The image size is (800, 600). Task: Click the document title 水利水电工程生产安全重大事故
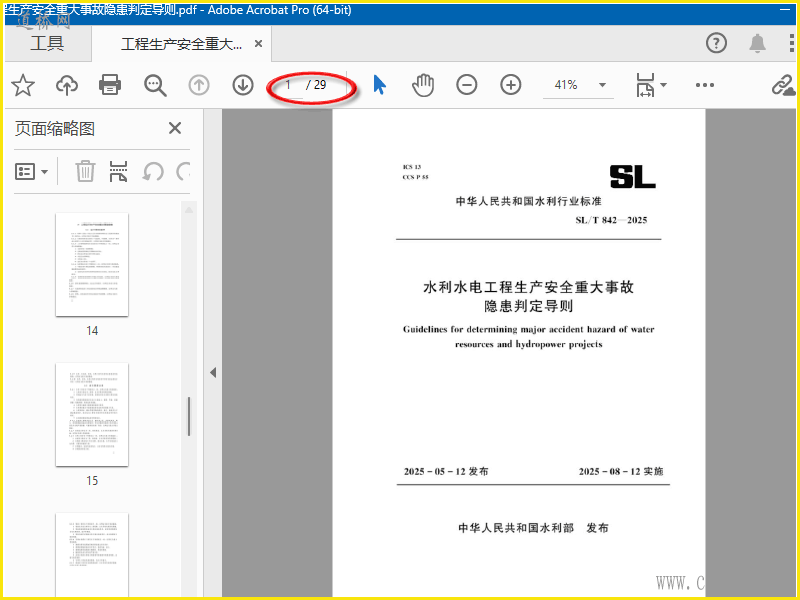(x=529, y=287)
